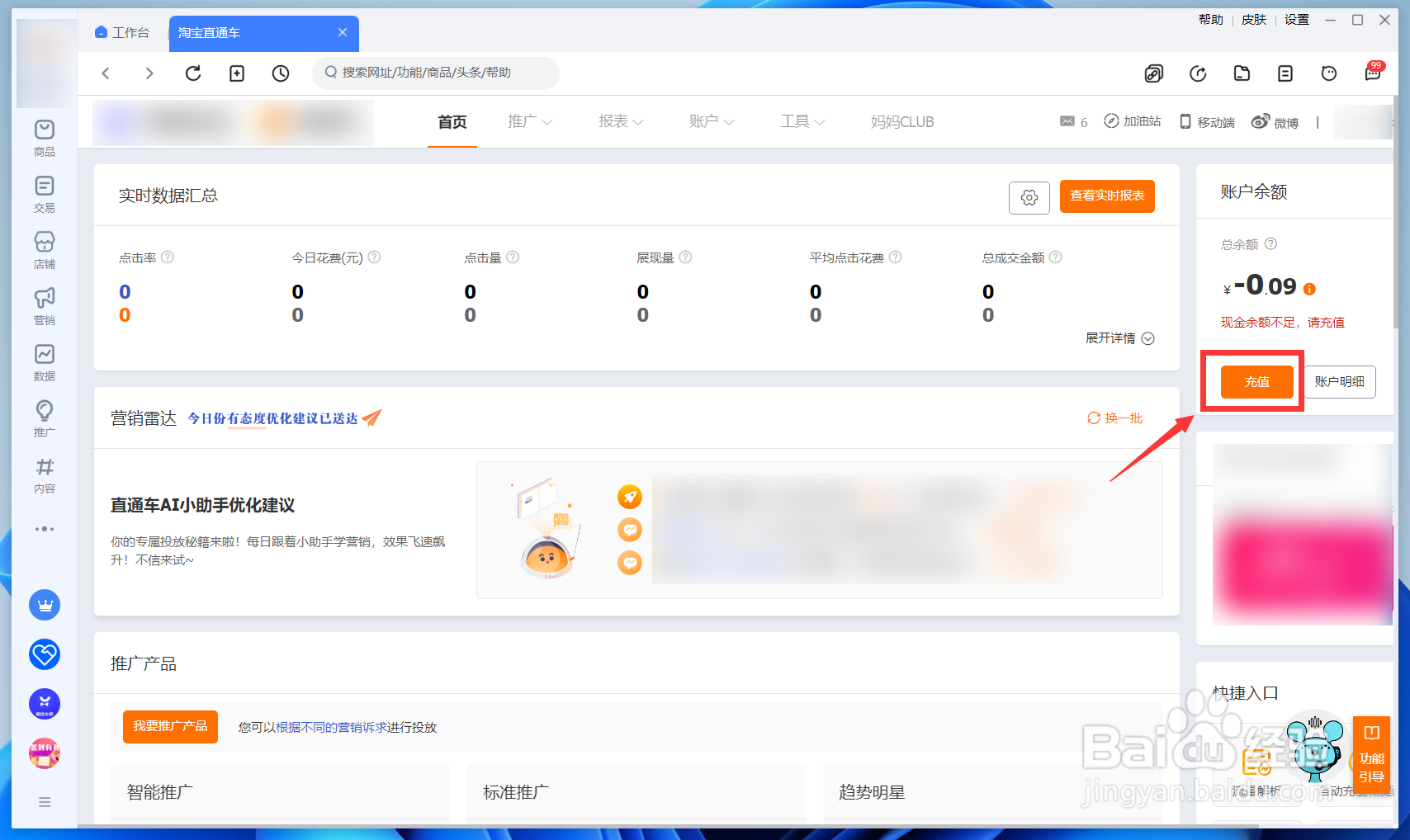This screenshot has height=840, width=1410.
Task: Expand the 推广 dropdown menu
Action: (530, 121)
